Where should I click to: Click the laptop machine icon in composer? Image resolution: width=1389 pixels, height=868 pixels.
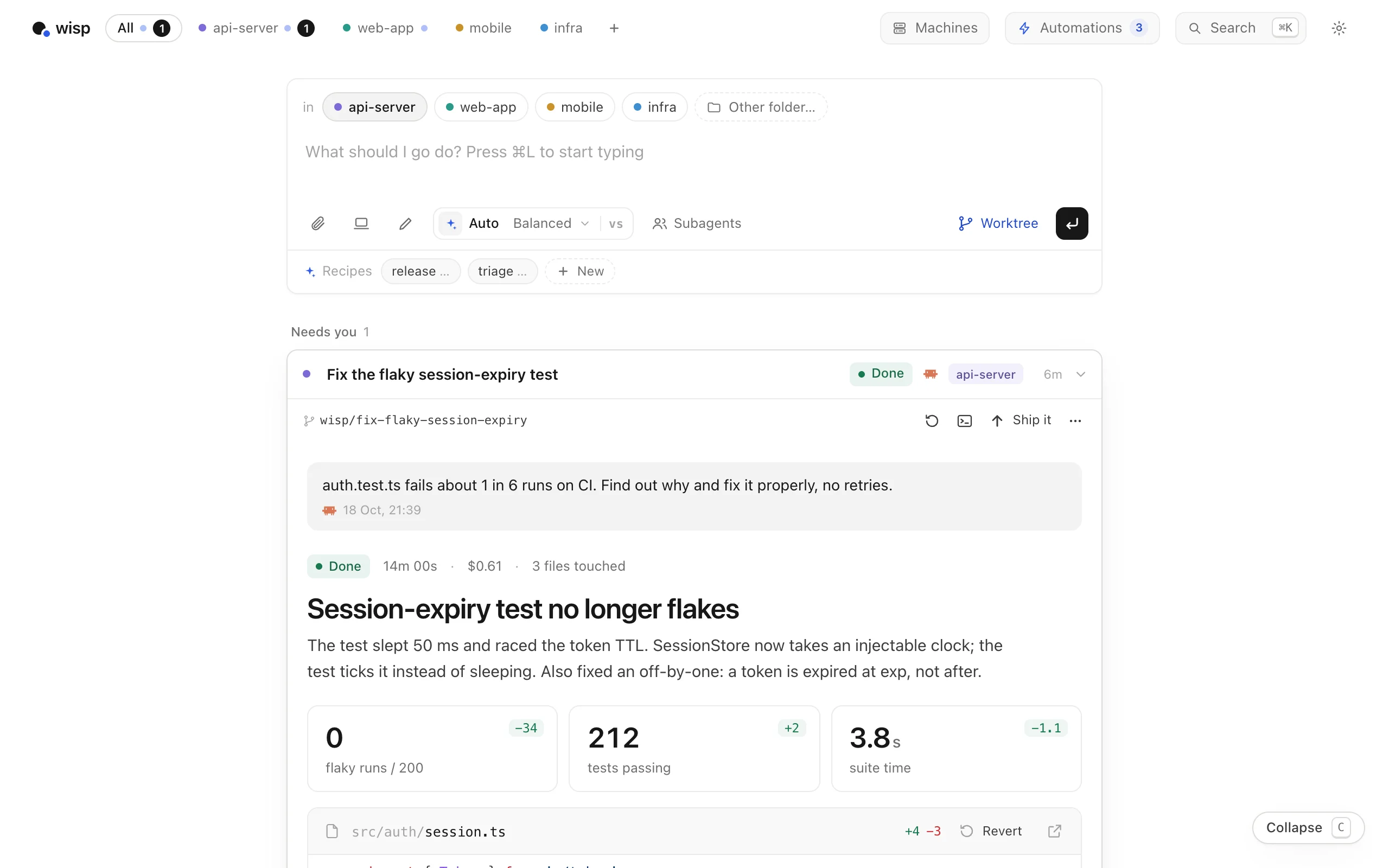[x=361, y=224]
